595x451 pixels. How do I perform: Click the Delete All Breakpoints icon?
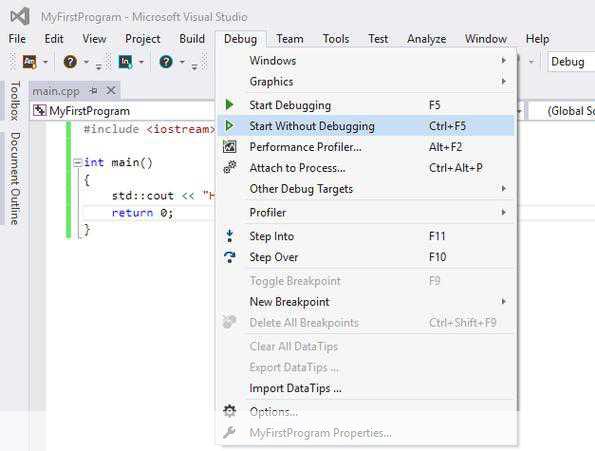[229, 322]
